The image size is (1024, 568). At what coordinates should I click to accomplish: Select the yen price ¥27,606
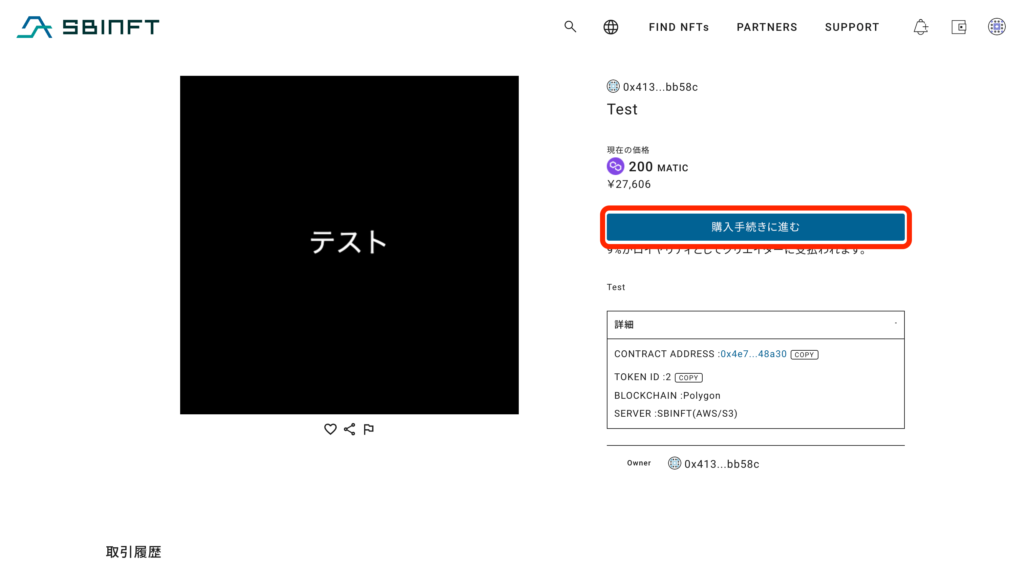(629, 184)
